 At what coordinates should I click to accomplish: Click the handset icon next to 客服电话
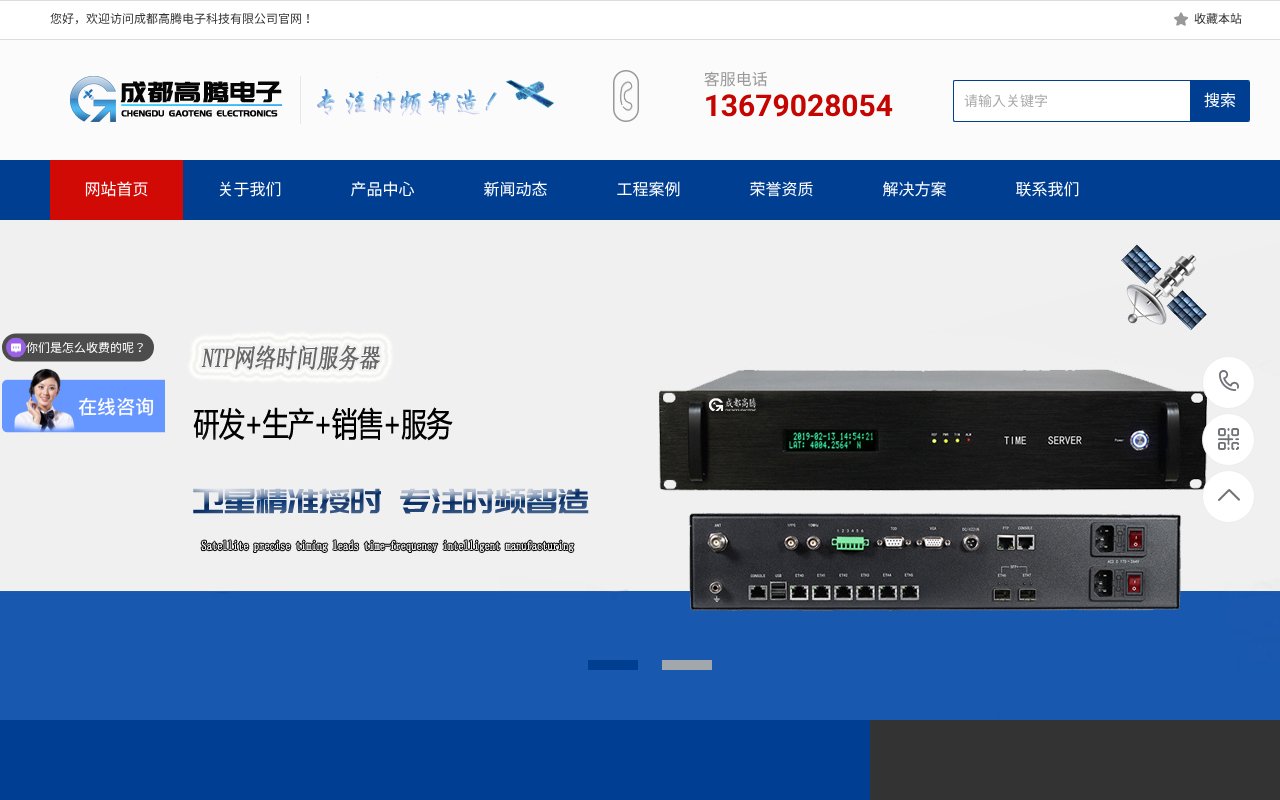click(626, 95)
